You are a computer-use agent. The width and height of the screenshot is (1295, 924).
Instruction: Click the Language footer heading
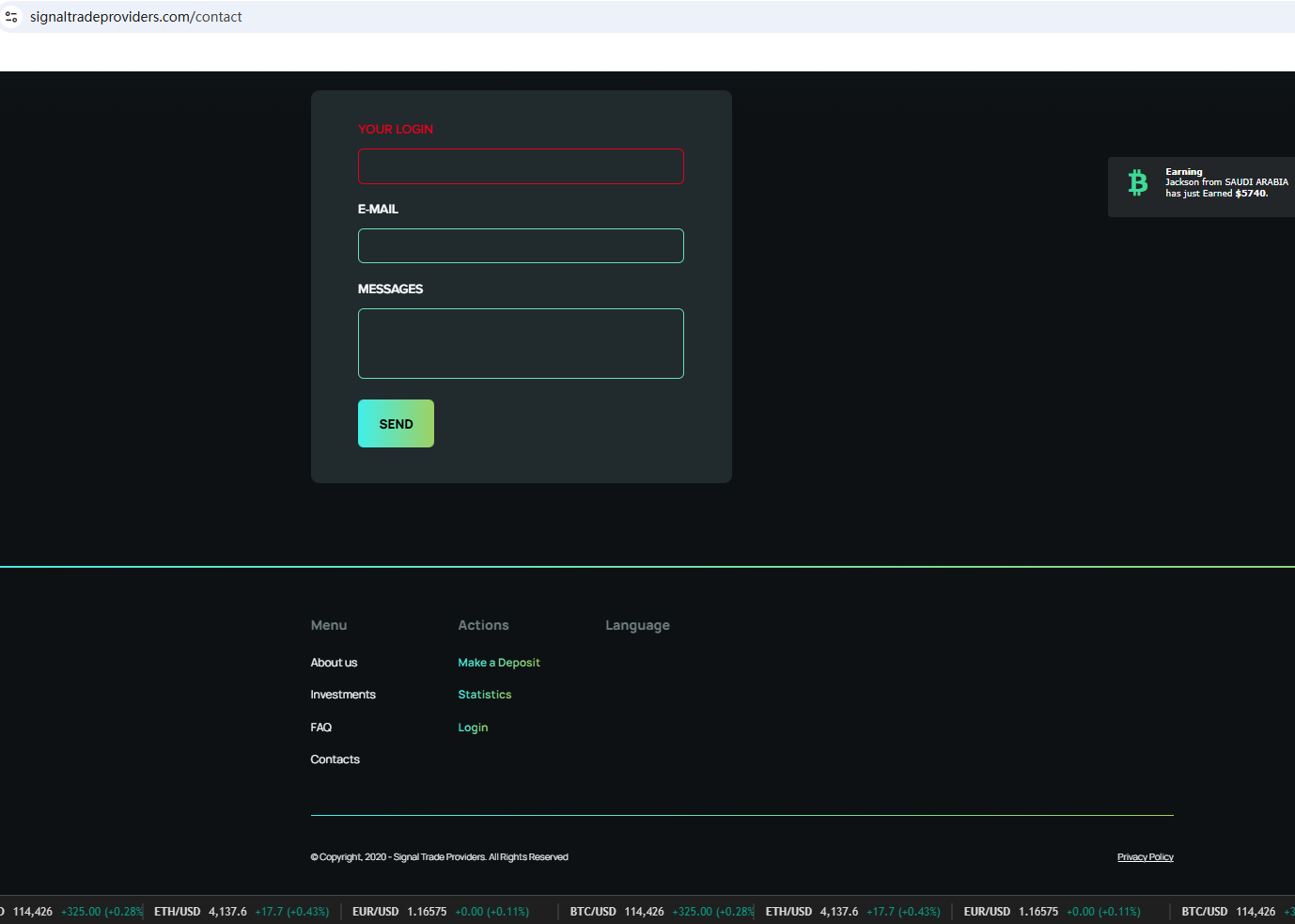click(x=637, y=625)
